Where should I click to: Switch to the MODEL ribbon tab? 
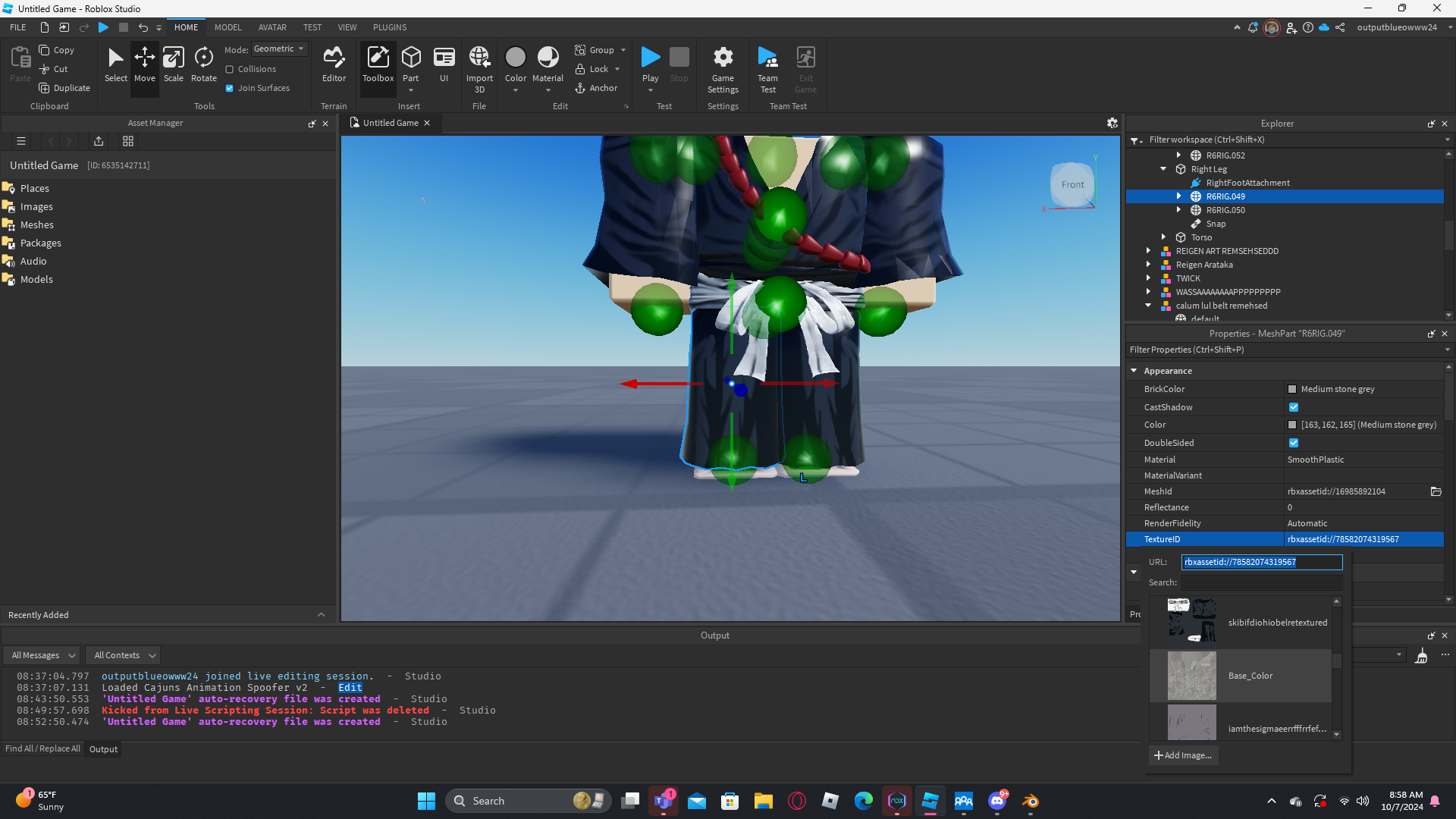tap(227, 27)
